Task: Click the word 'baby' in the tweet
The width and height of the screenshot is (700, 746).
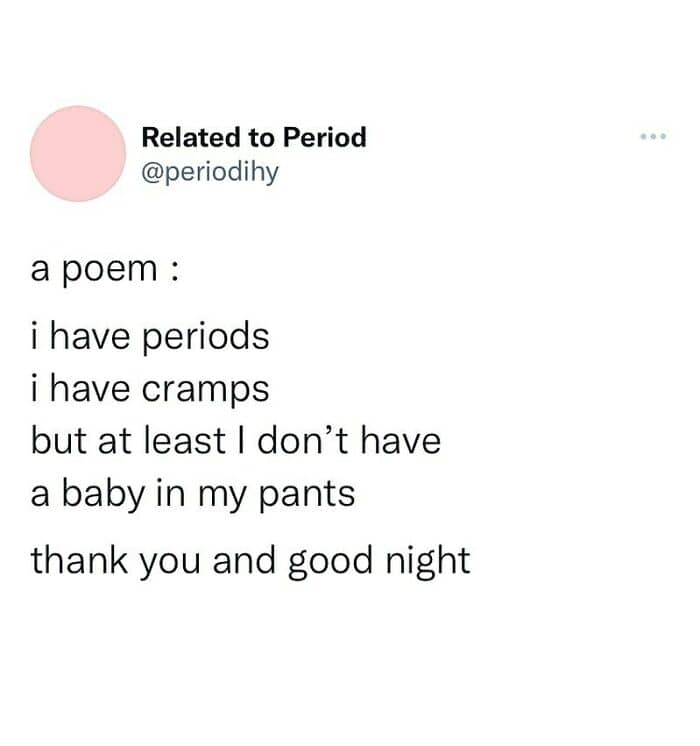Action: pos(103,495)
